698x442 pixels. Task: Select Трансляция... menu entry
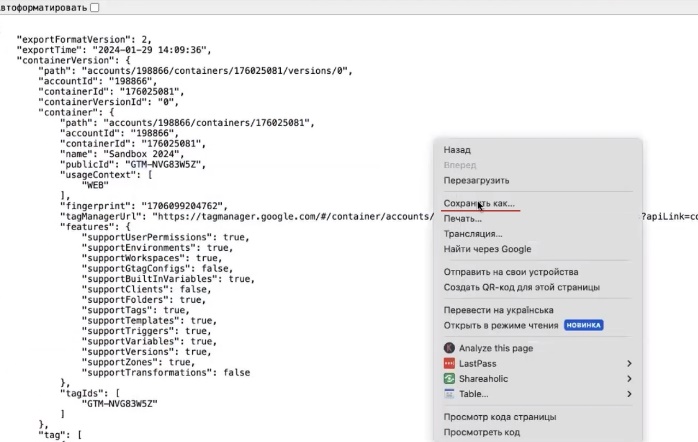[473, 234]
